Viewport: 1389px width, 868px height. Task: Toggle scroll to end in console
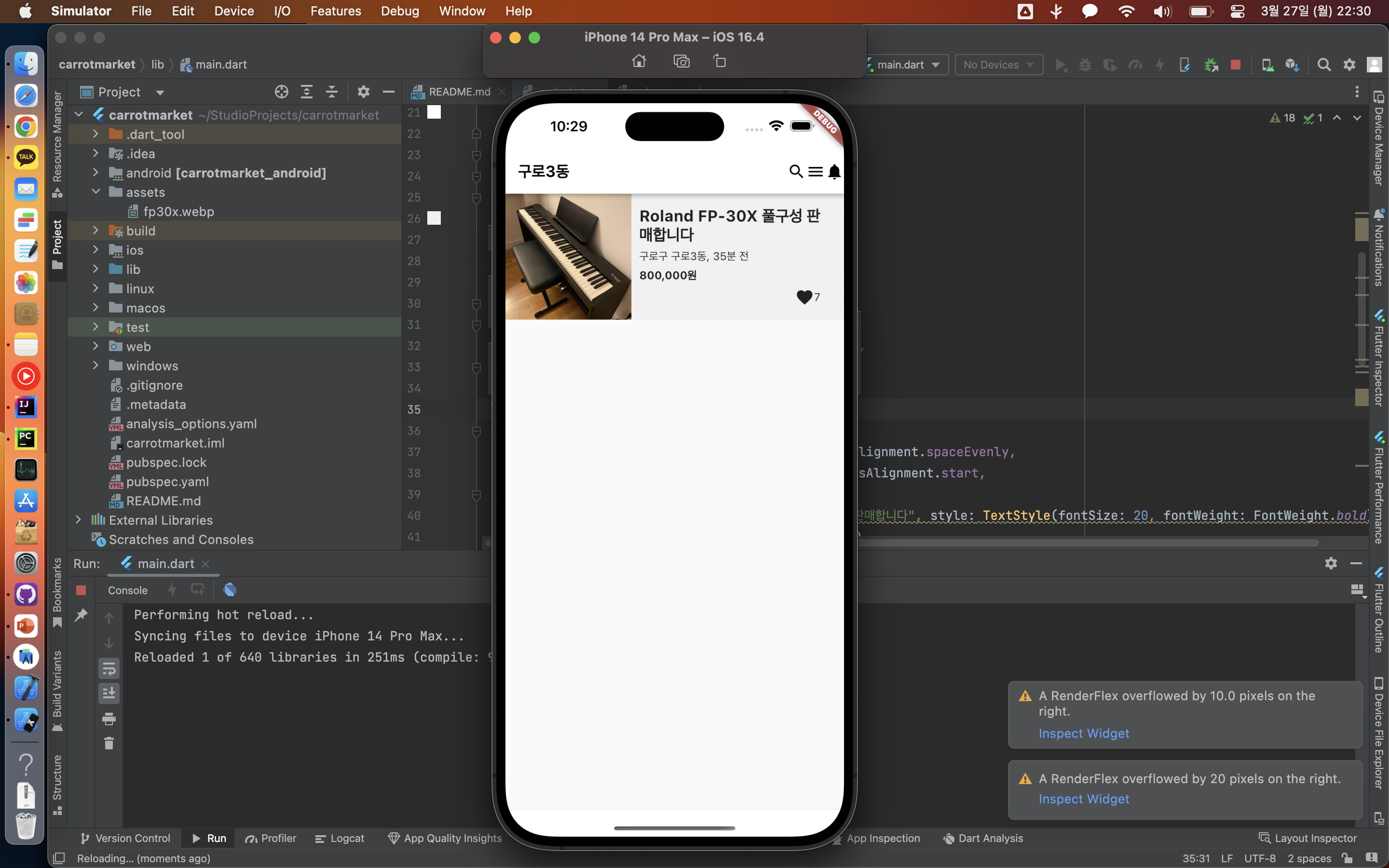[x=109, y=693]
